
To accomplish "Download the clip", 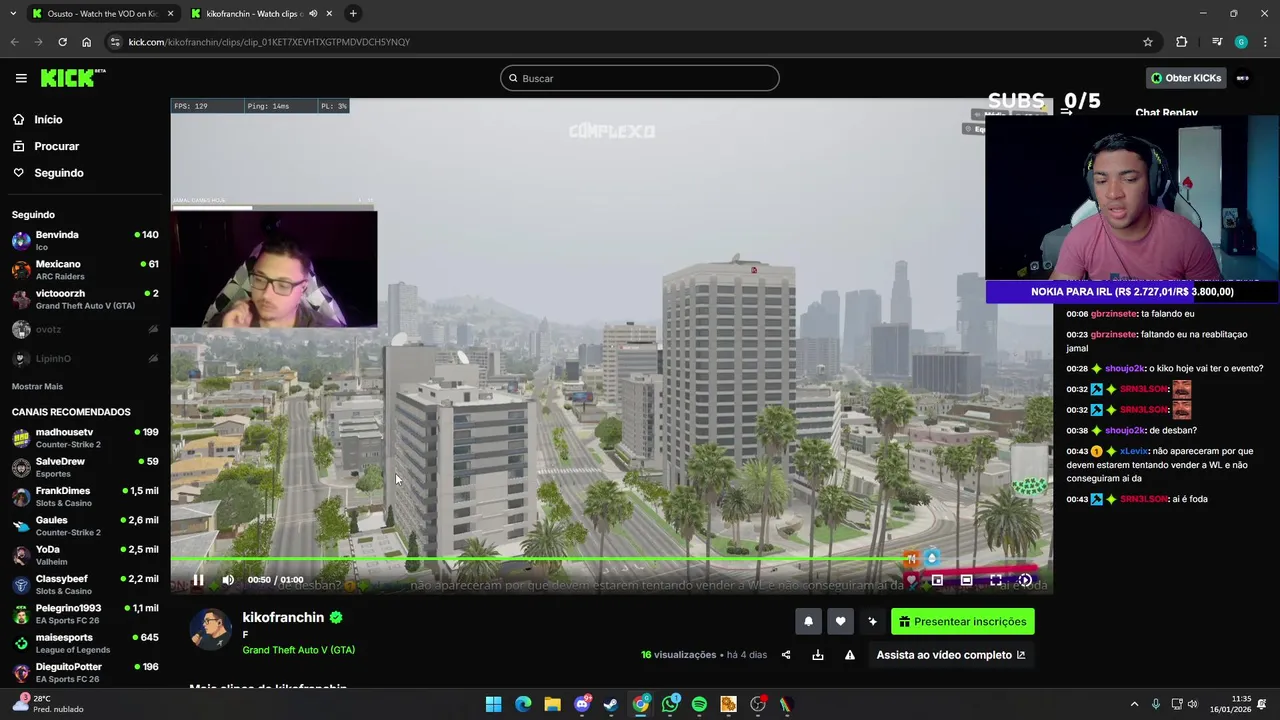I will 818,655.
